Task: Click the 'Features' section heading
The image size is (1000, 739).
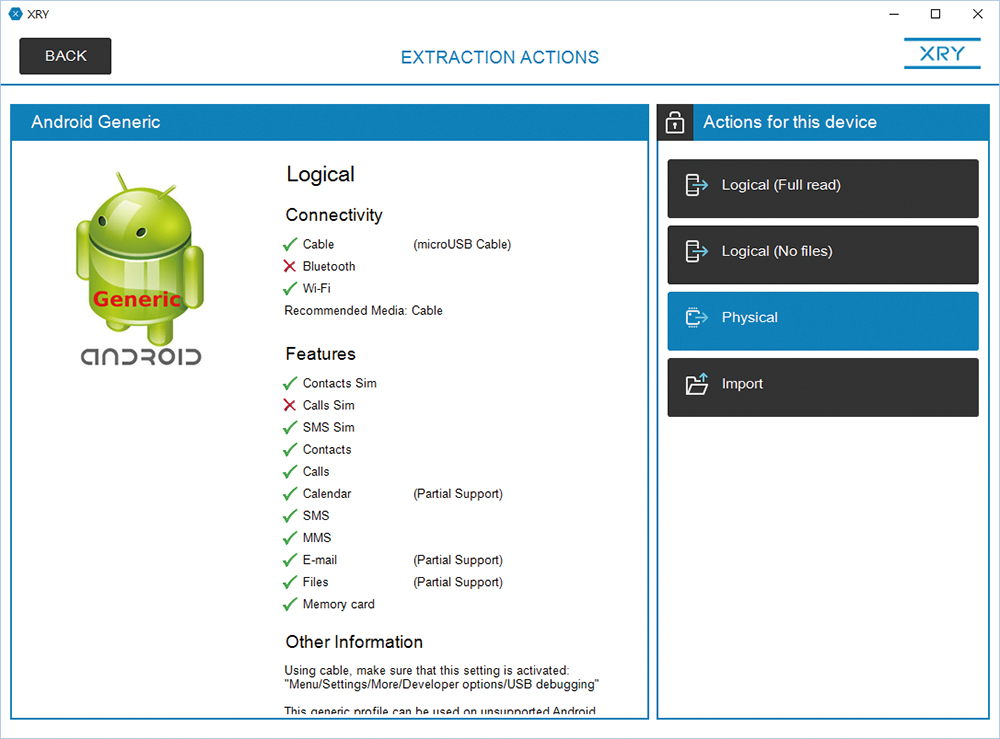Action: [x=321, y=354]
